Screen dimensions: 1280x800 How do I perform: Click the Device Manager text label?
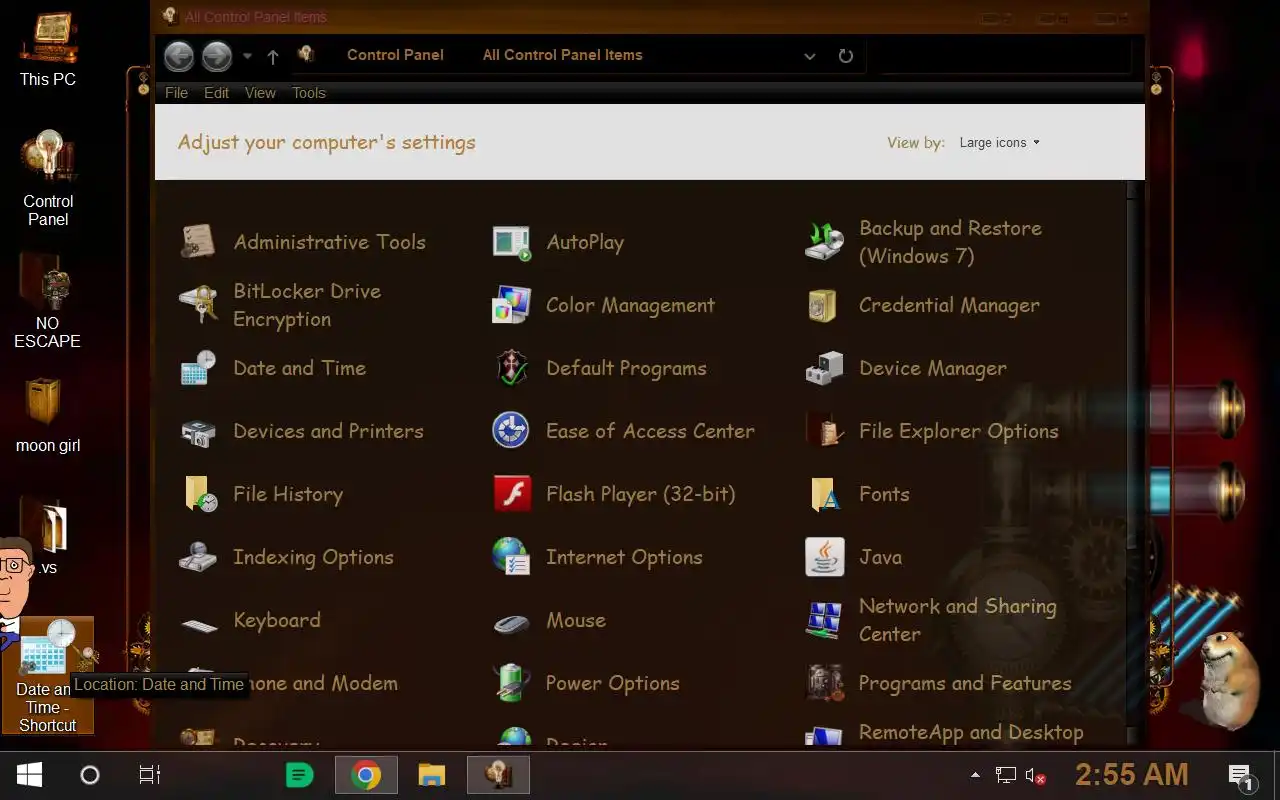point(933,369)
